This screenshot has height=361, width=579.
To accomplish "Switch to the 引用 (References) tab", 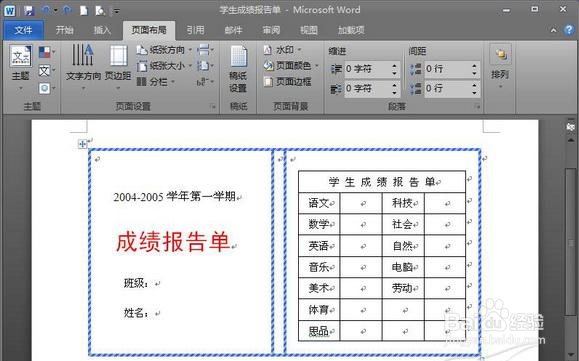I will (x=195, y=30).
